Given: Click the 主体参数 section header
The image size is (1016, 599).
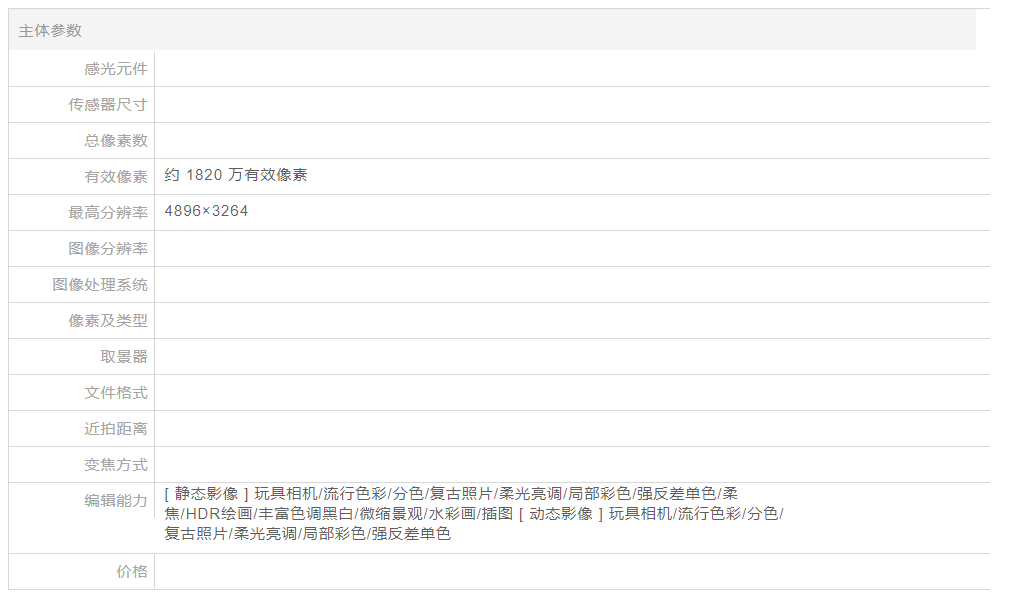Looking at the screenshot, I should 50,31.
